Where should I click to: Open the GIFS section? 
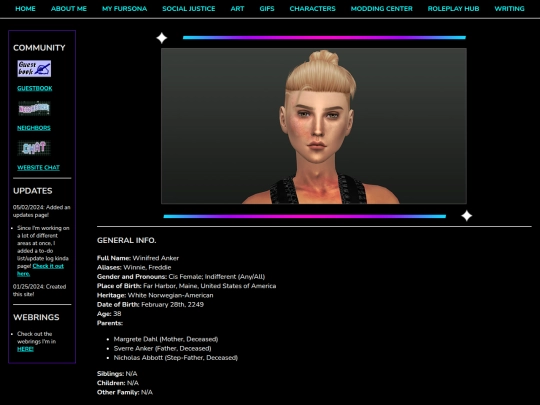(267, 9)
